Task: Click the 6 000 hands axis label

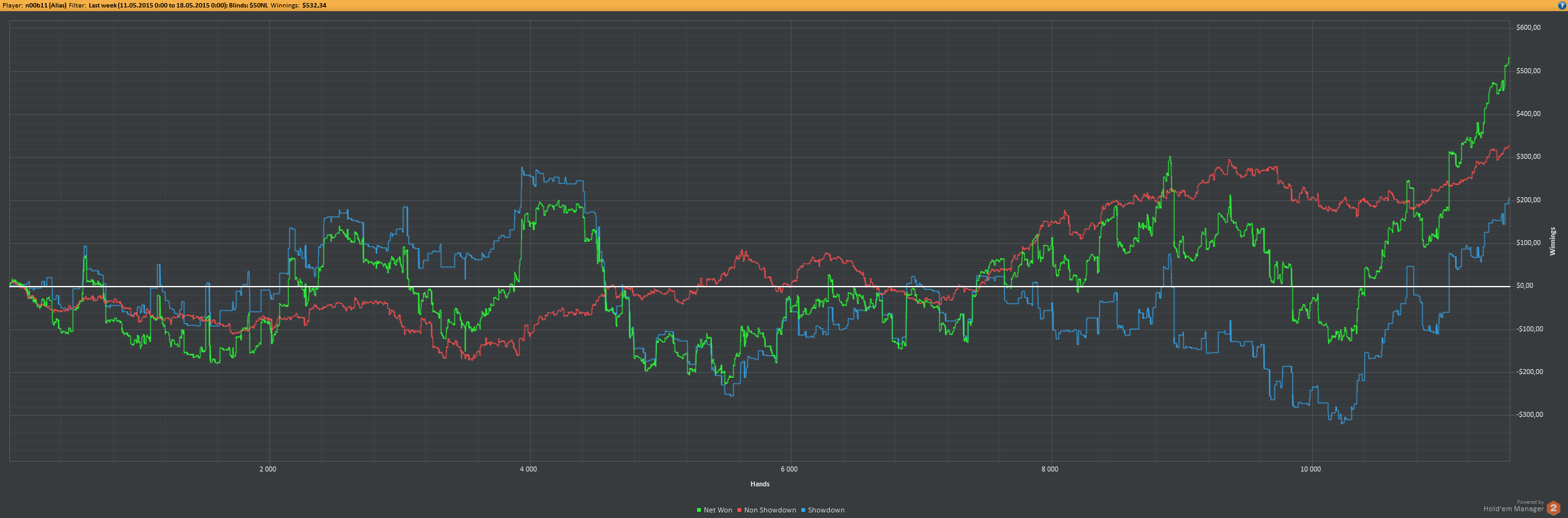Action: (x=789, y=469)
